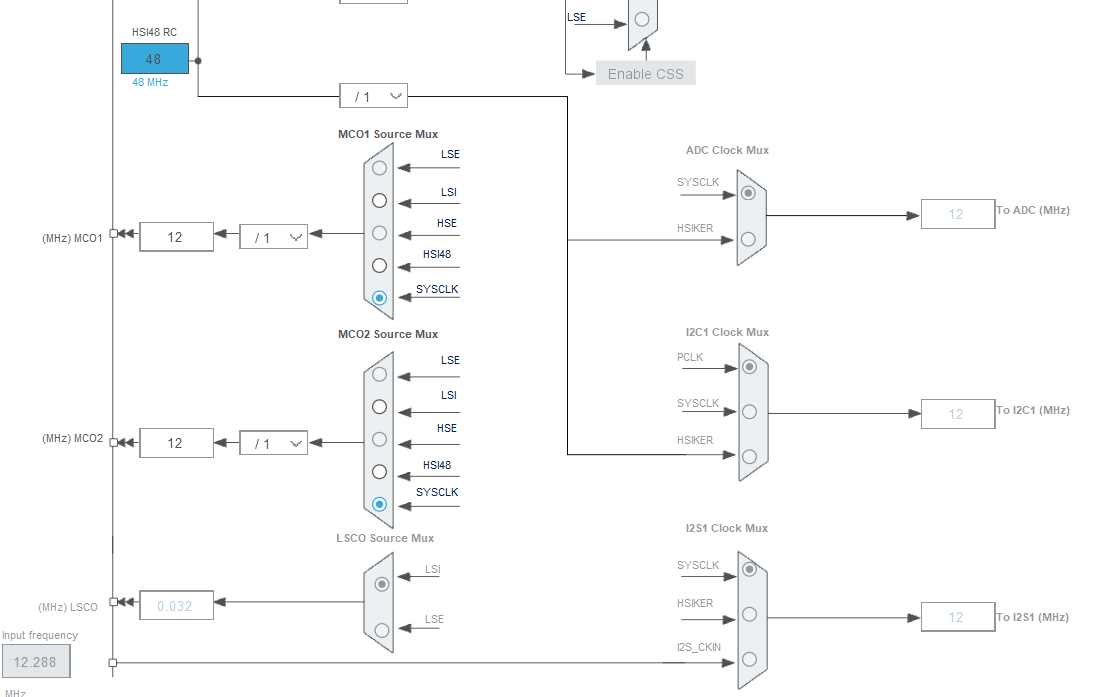Click the To ADC (MHz) label
1108x697 pixels.
pos(1032,211)
